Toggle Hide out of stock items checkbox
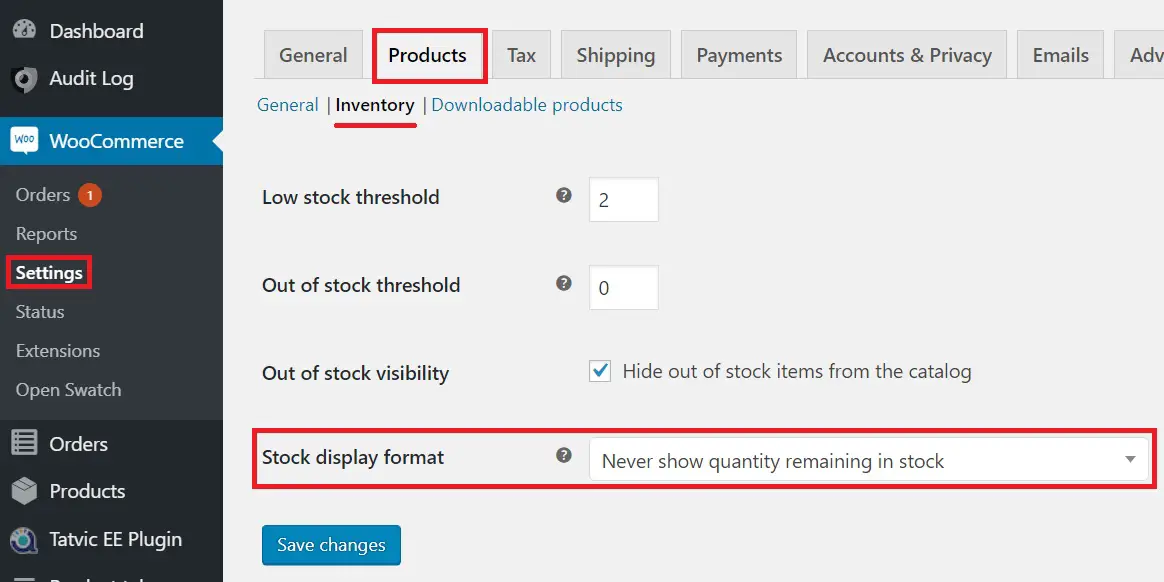The image size is (1164, 582). (600, 371)
